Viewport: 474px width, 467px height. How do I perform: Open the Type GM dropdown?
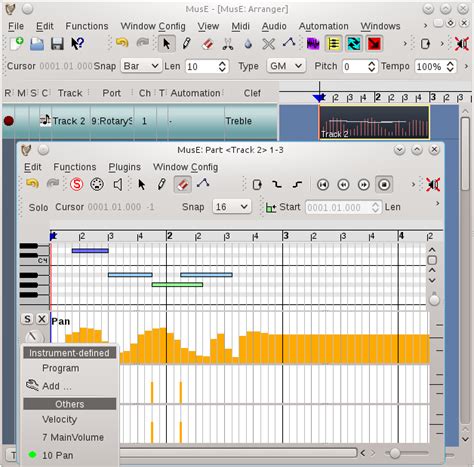(286, 66)
